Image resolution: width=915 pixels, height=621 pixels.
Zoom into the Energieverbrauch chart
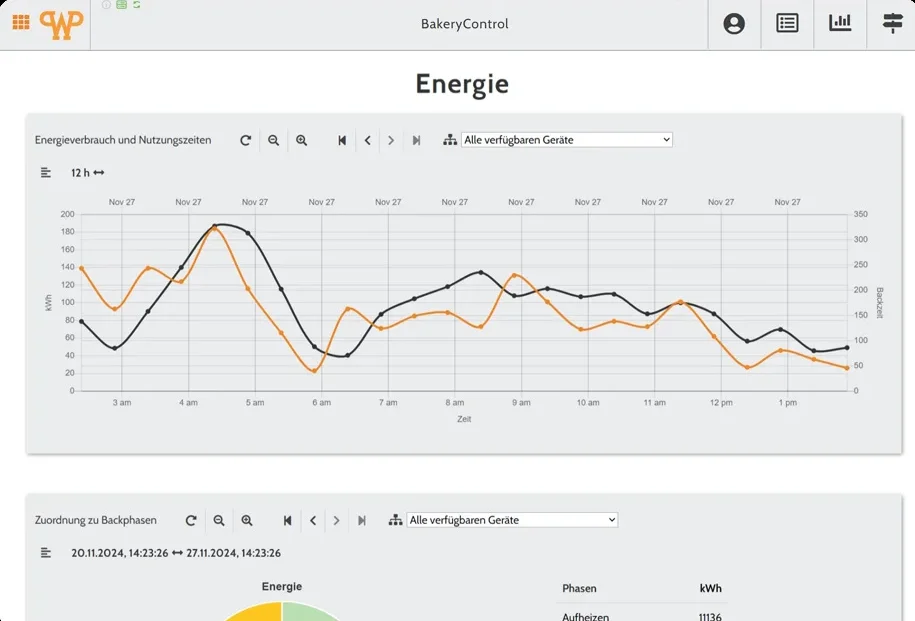pyautogui.click(x=301, y=140)
